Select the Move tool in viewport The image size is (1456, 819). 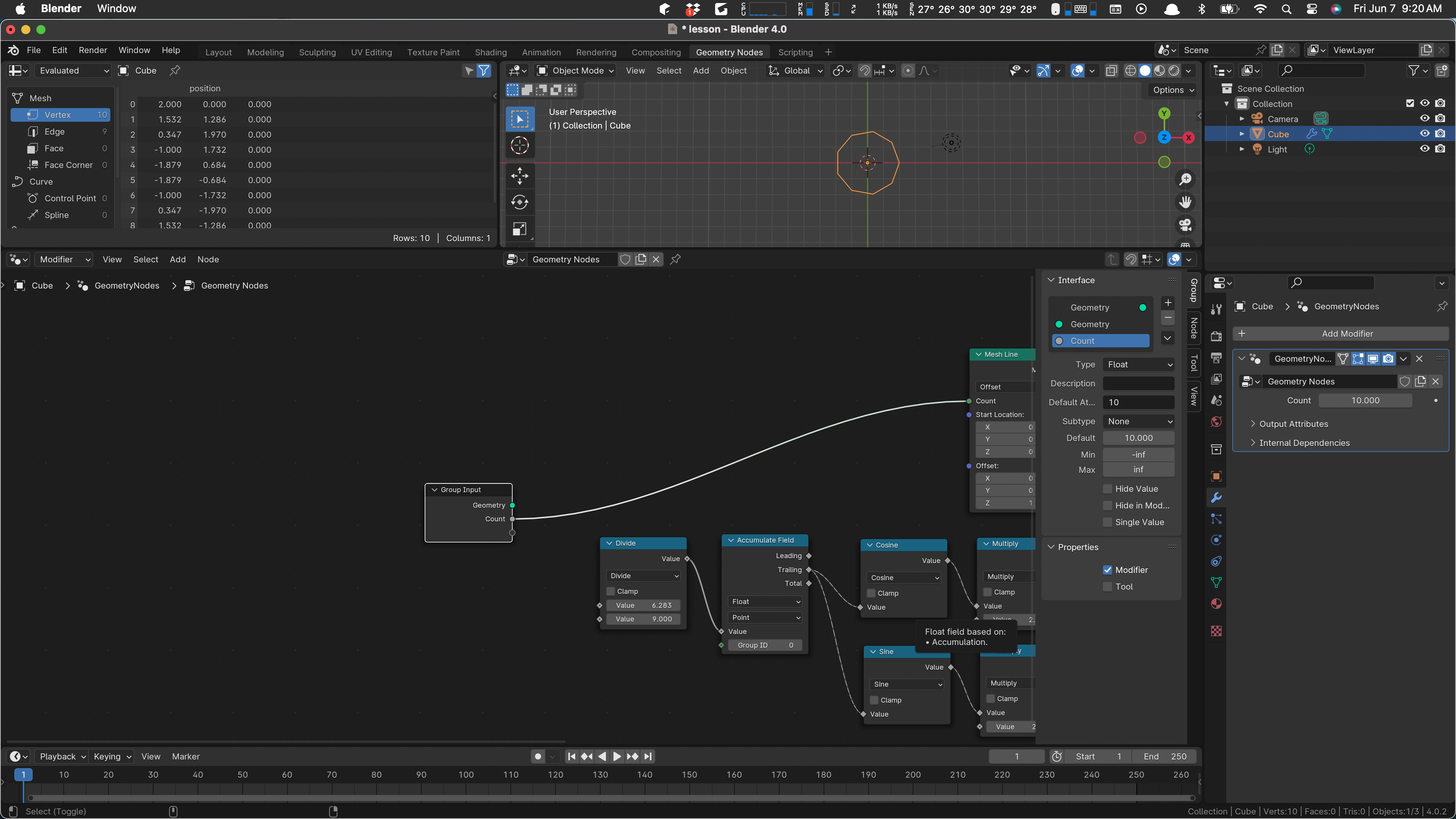pos(519,176)
